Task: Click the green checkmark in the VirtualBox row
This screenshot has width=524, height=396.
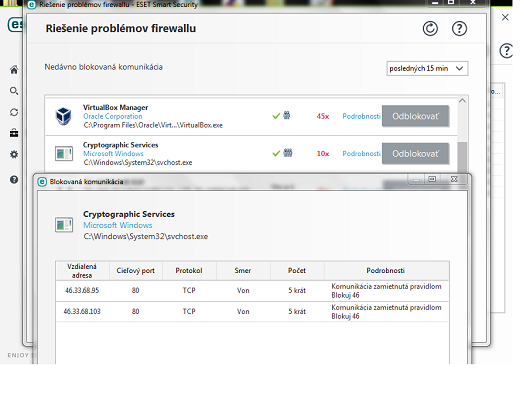Action: click(x=276, y=116)
